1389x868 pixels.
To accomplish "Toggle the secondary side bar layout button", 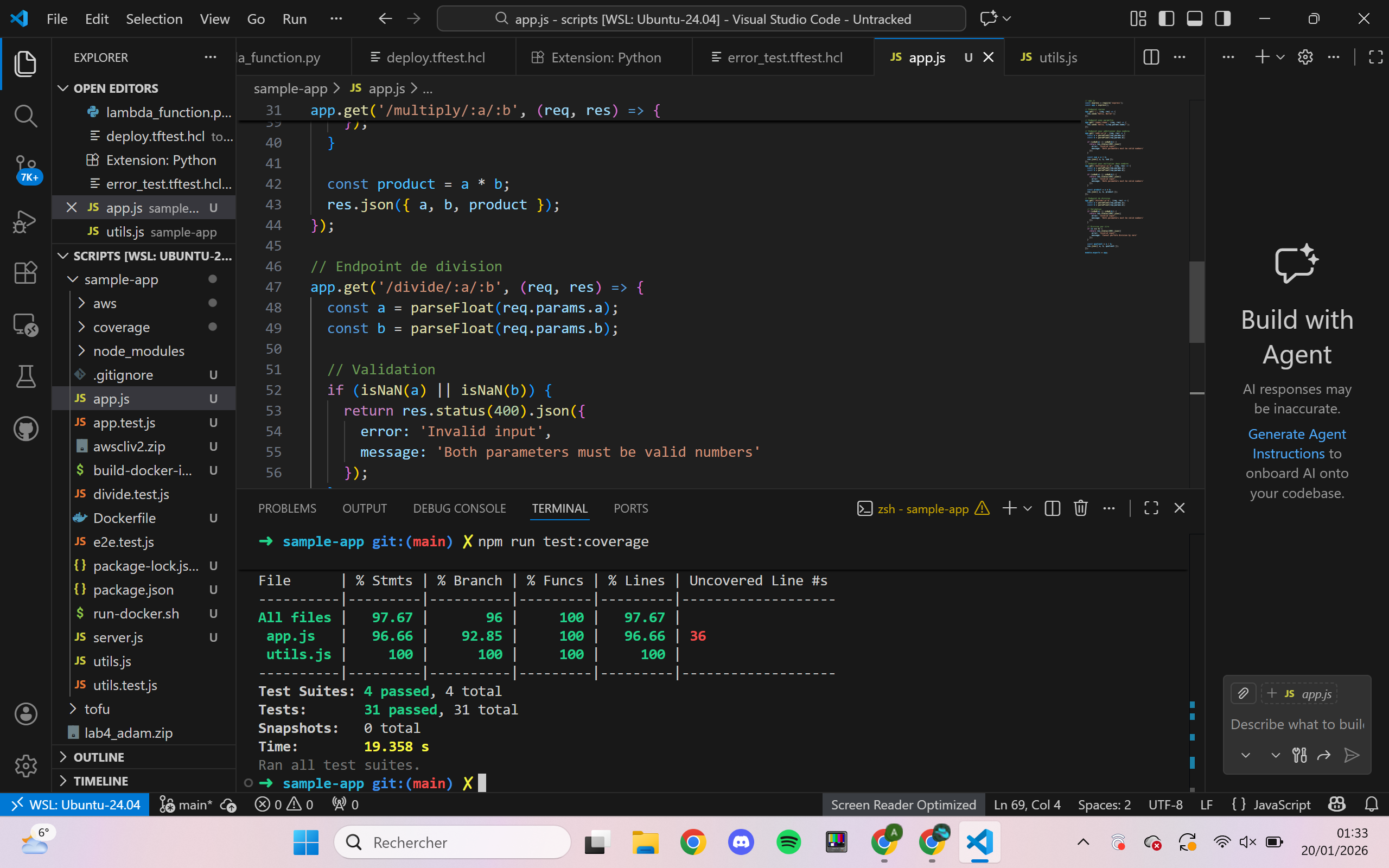I will point(1222,19).
